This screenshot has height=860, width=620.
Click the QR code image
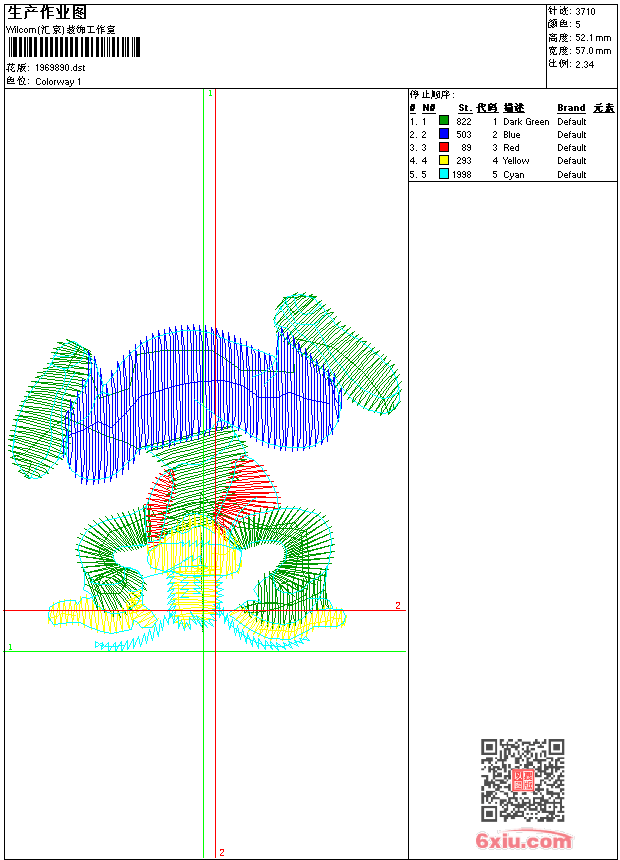(x=523, y=780)
